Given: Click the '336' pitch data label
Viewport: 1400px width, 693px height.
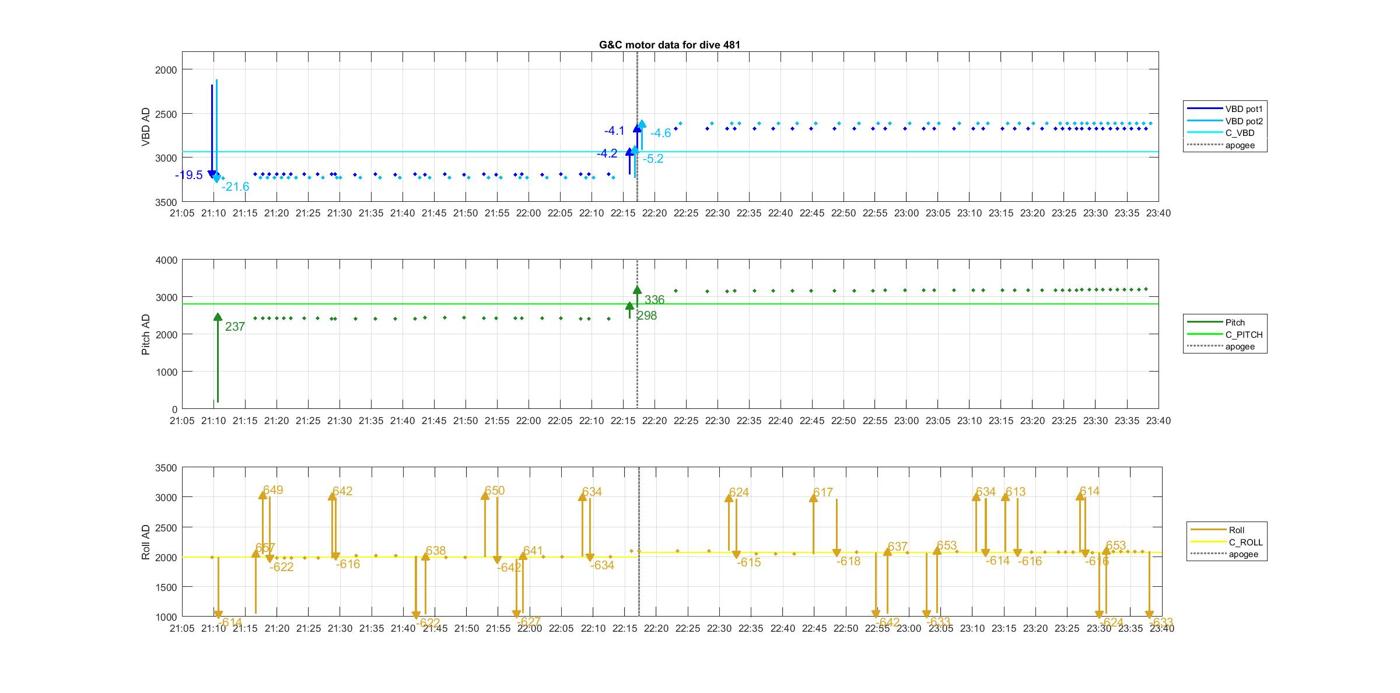Looking at the screenshot, I should coord(654,300).
